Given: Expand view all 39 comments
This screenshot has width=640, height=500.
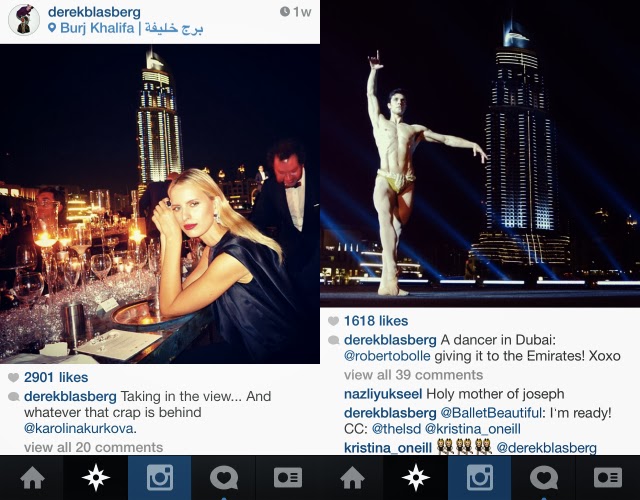Looking at the screenshot, I should click(413, 375).
